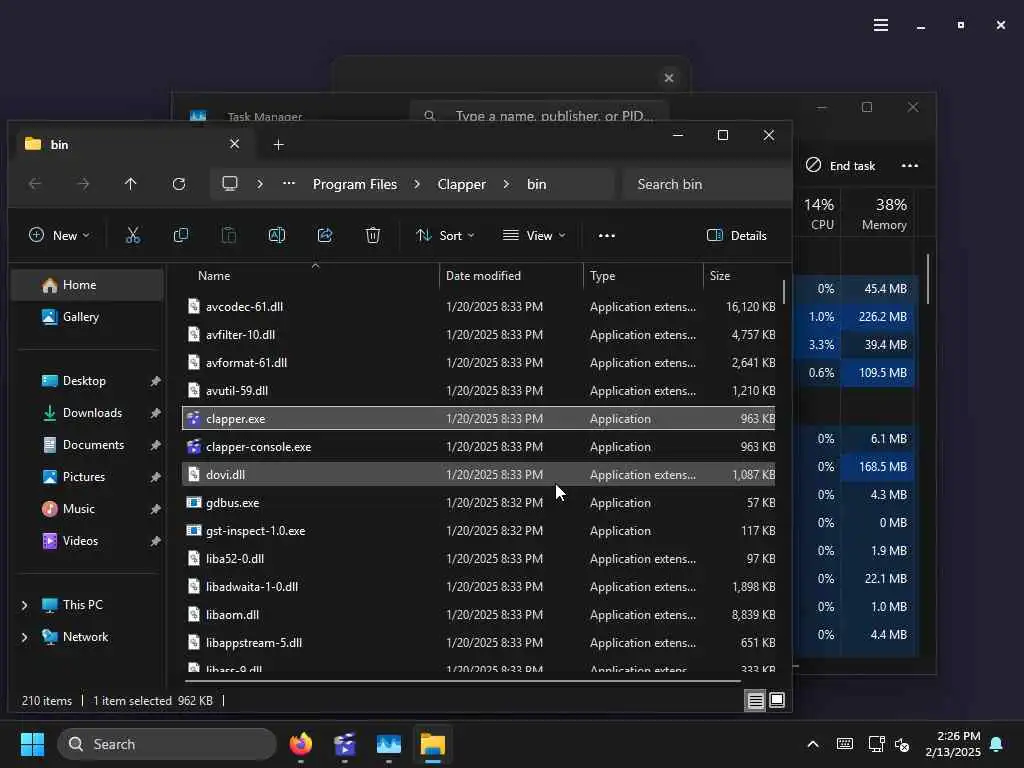Click the file list vertical scrollbar
The image size is (1024, 768).
coord(784,292)
